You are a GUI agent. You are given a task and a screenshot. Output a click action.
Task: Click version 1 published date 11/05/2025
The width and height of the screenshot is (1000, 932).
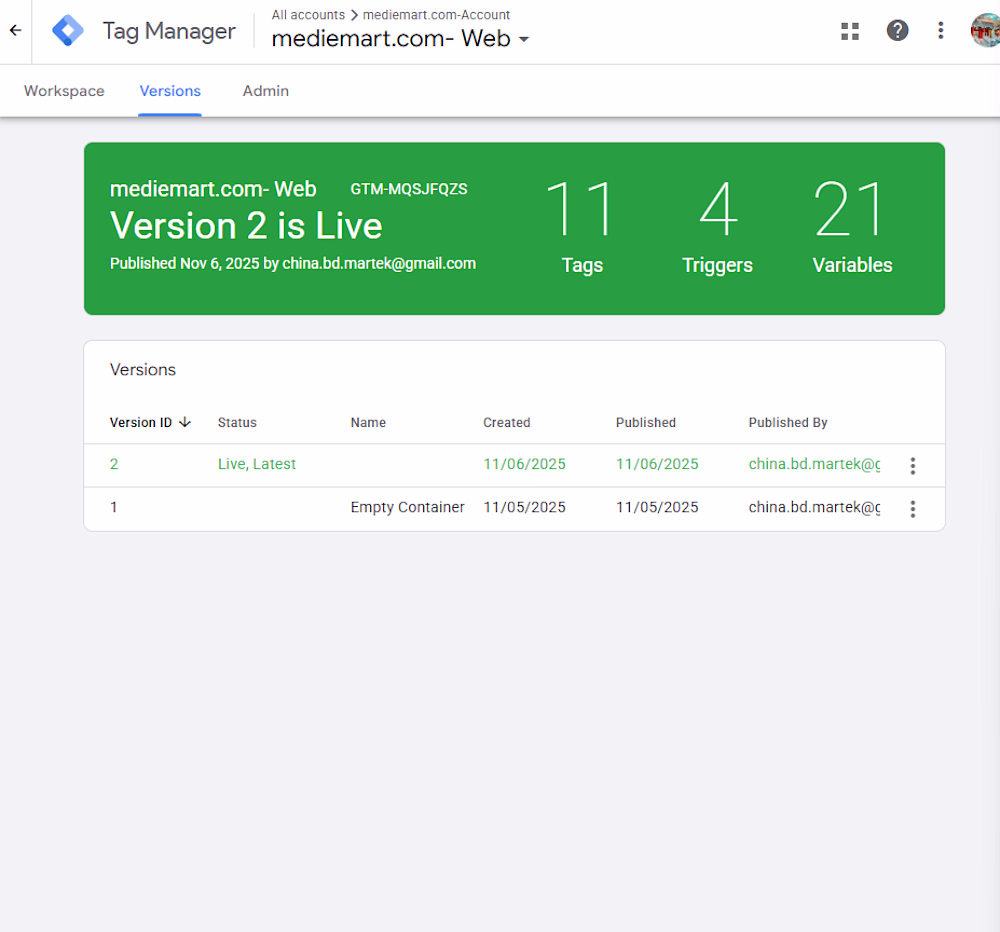[657, 507]
